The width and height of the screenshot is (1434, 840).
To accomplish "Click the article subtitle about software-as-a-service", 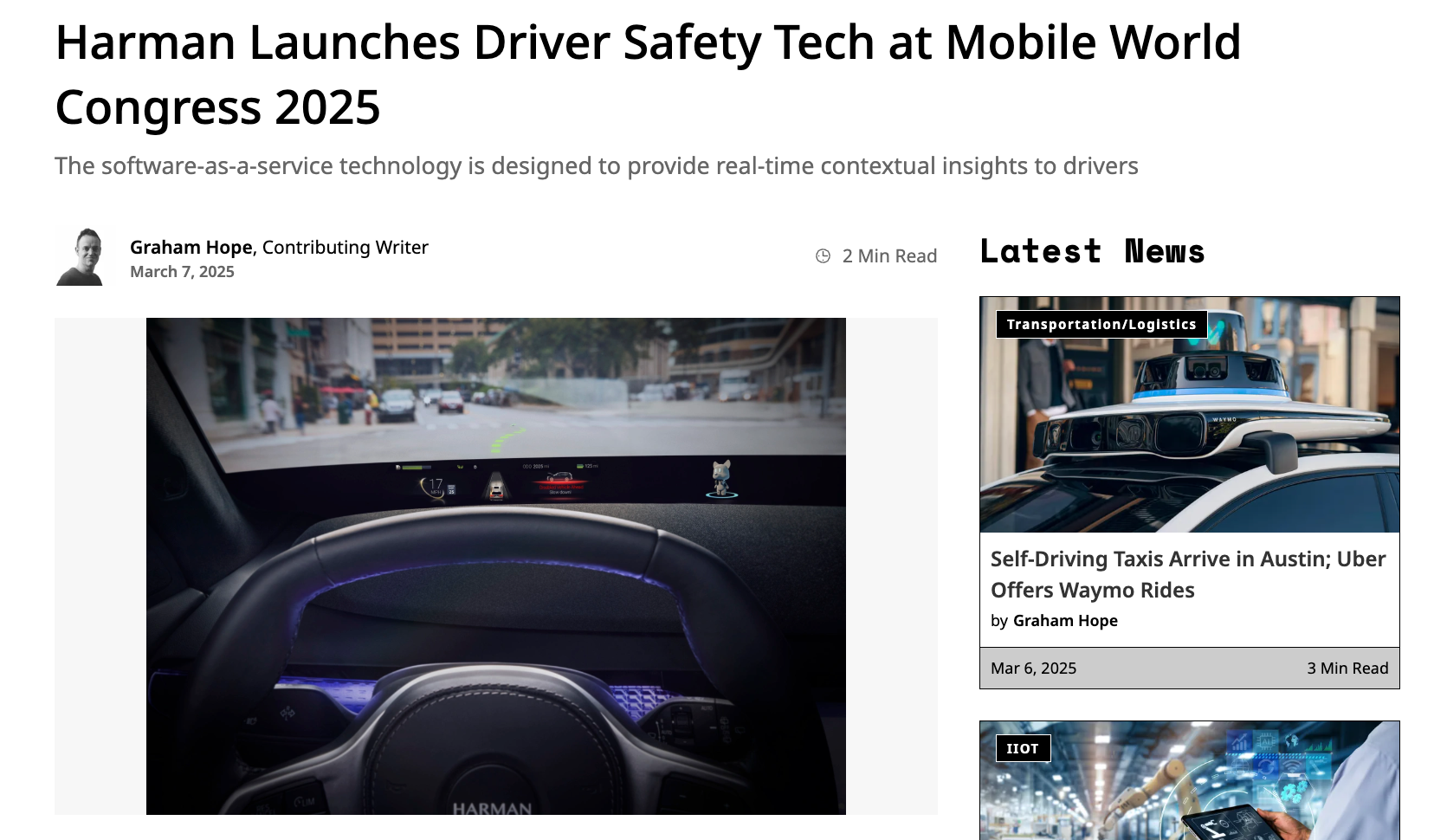I will (597, 165).
